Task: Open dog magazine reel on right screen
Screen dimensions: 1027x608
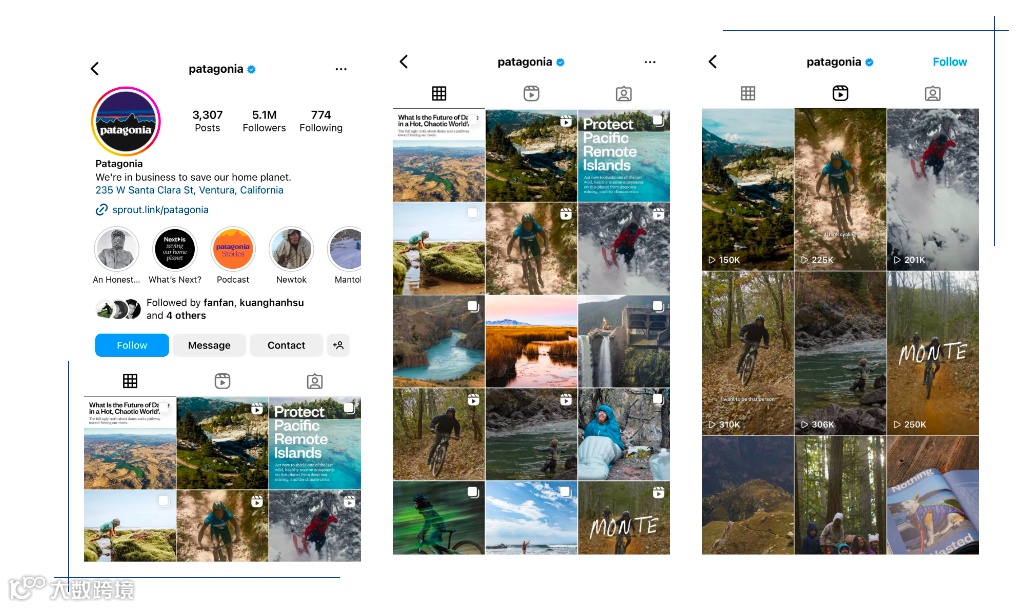Action: point(933,495)
